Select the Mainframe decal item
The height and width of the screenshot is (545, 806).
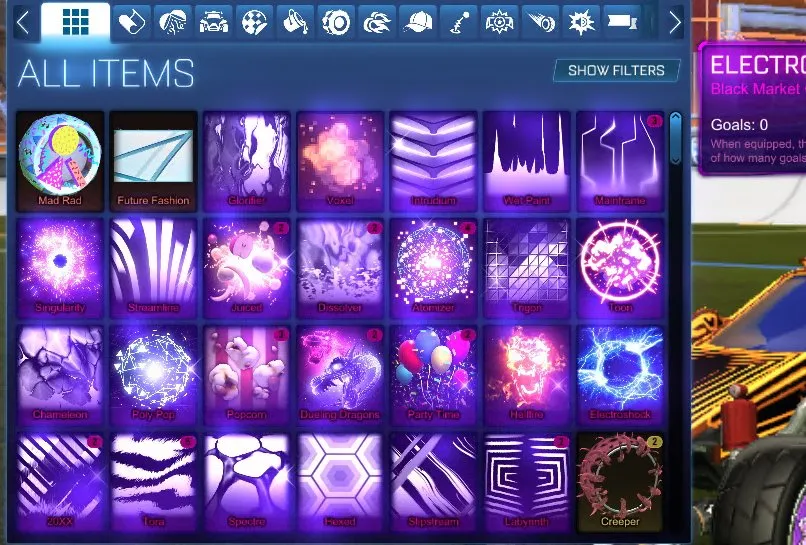pyautogui.click(x=620, y=161)
